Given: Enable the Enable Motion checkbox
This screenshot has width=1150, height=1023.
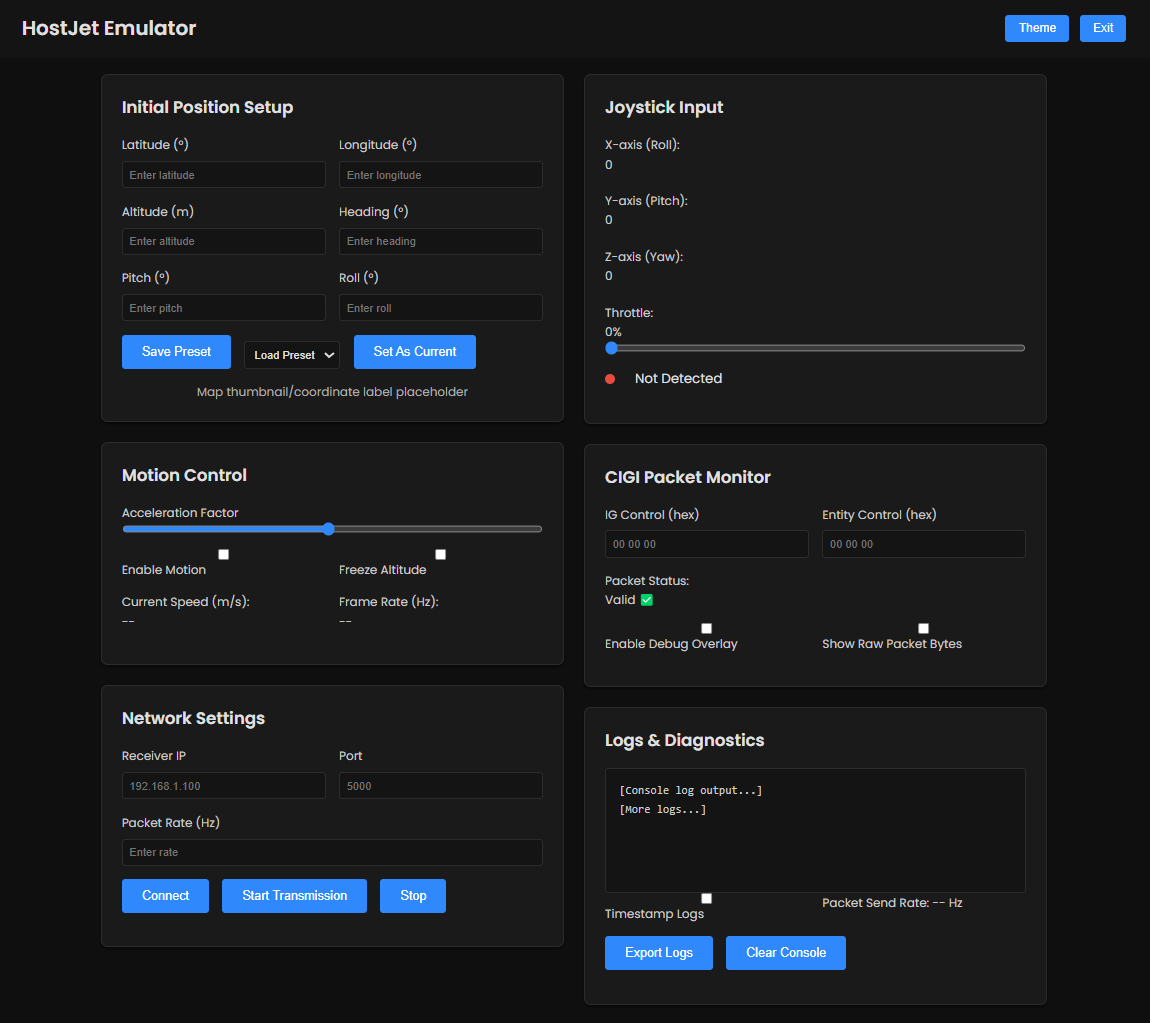Looking at the screenshot, I should [224, 554].
